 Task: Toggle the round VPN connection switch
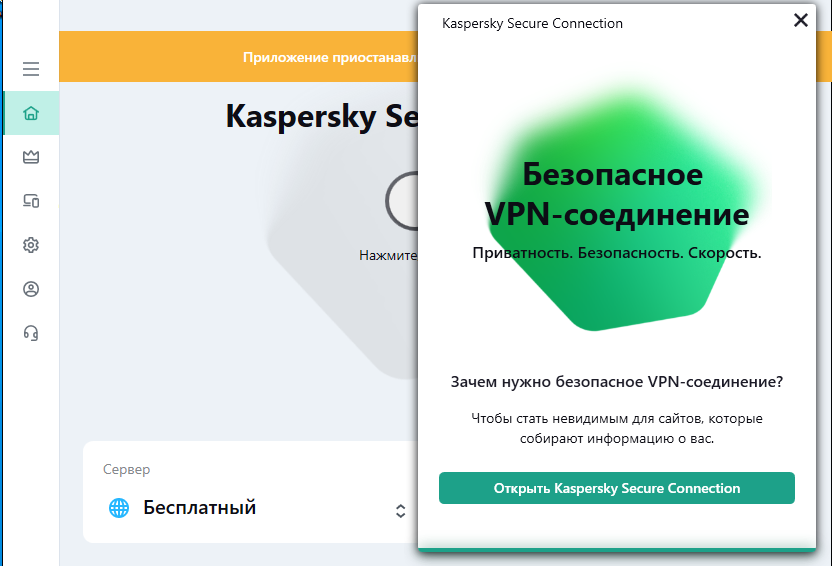tap(402, 201)
